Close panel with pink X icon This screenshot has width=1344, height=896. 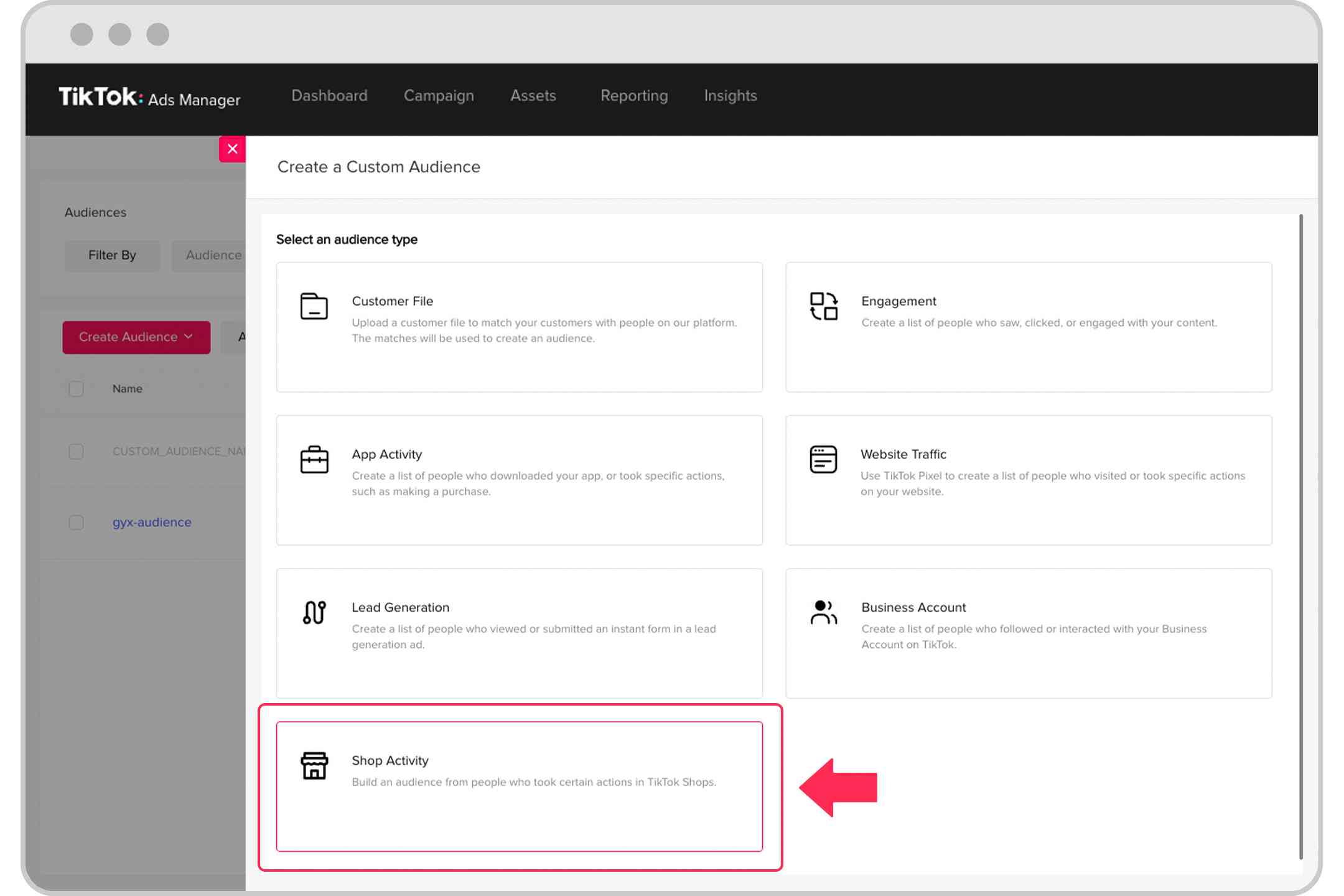[232, 149]
